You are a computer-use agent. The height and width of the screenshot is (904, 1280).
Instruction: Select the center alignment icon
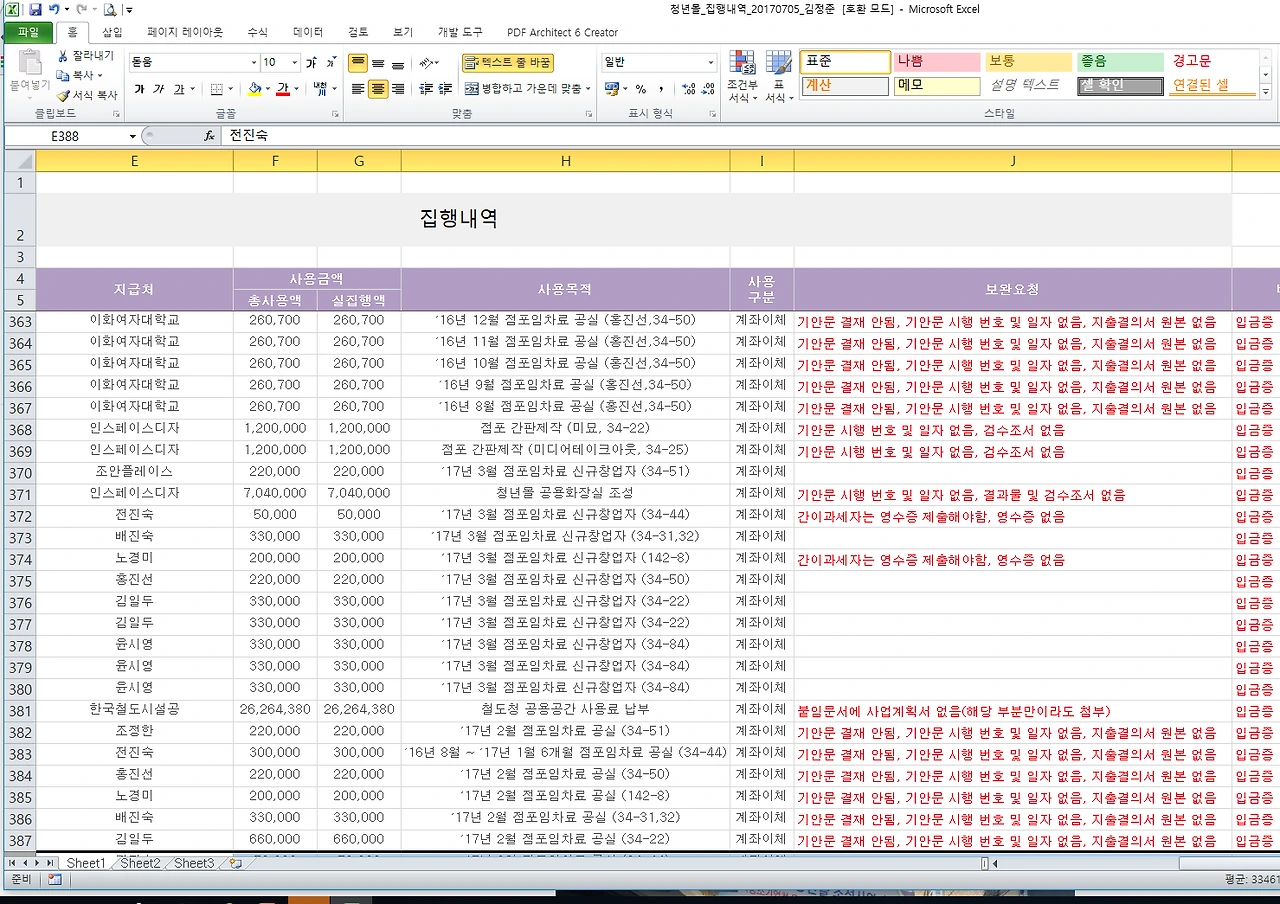click(x=377, y=89)
